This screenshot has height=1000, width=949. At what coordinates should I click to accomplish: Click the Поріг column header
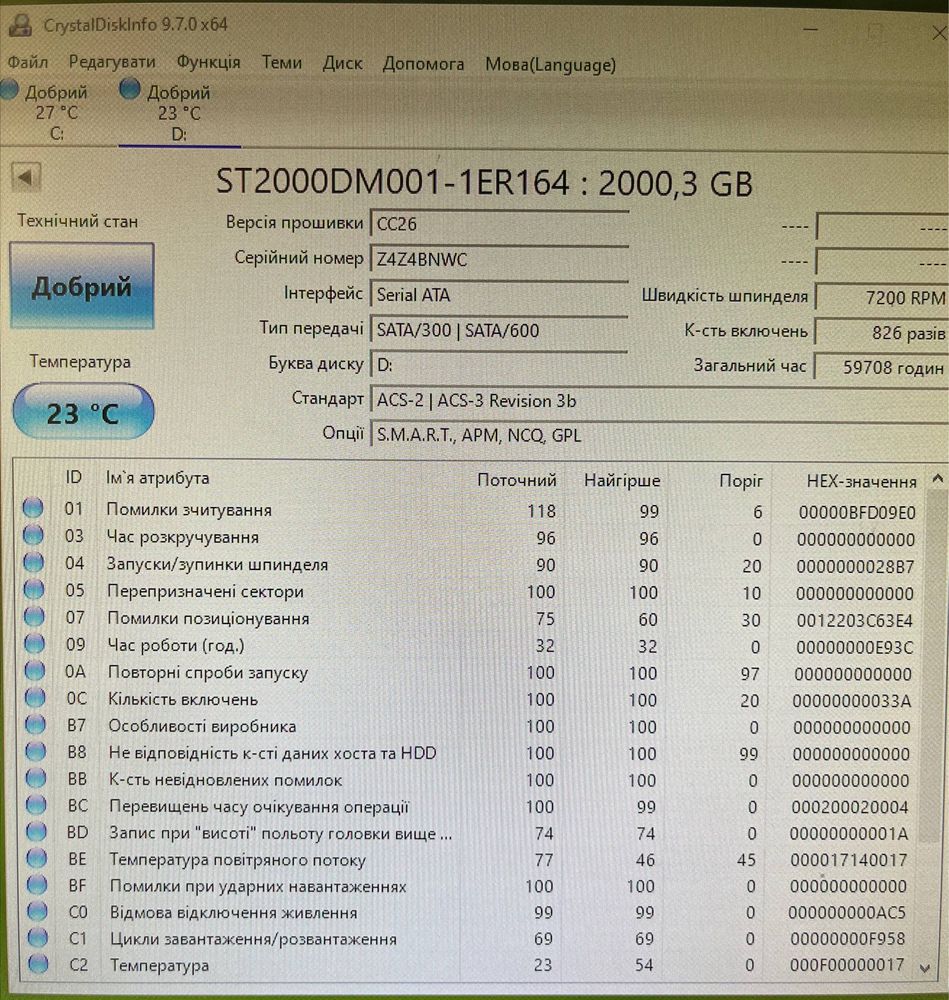tap(740, 481)
